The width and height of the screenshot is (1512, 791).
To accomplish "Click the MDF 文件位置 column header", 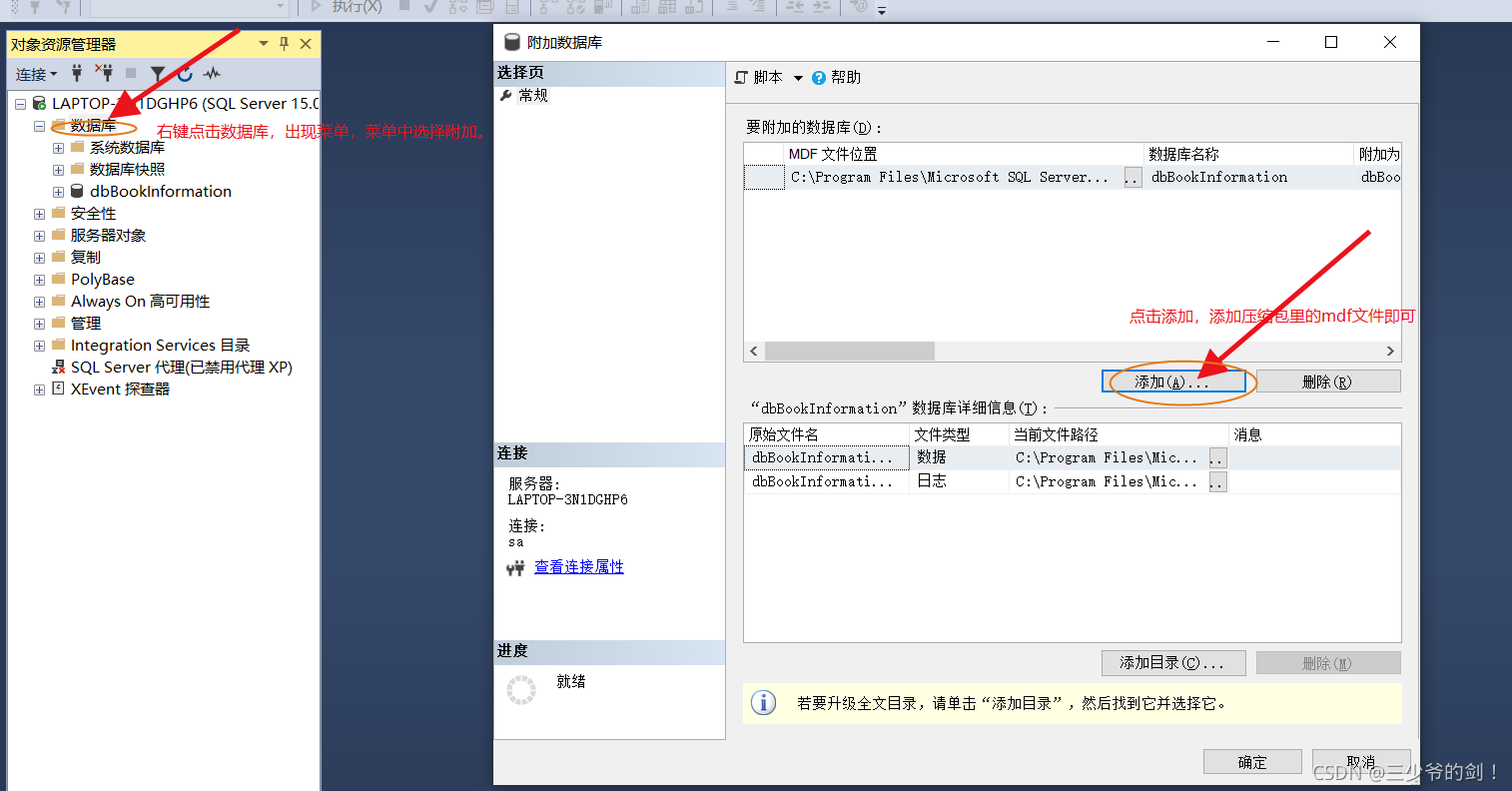I will click(964, 154).
